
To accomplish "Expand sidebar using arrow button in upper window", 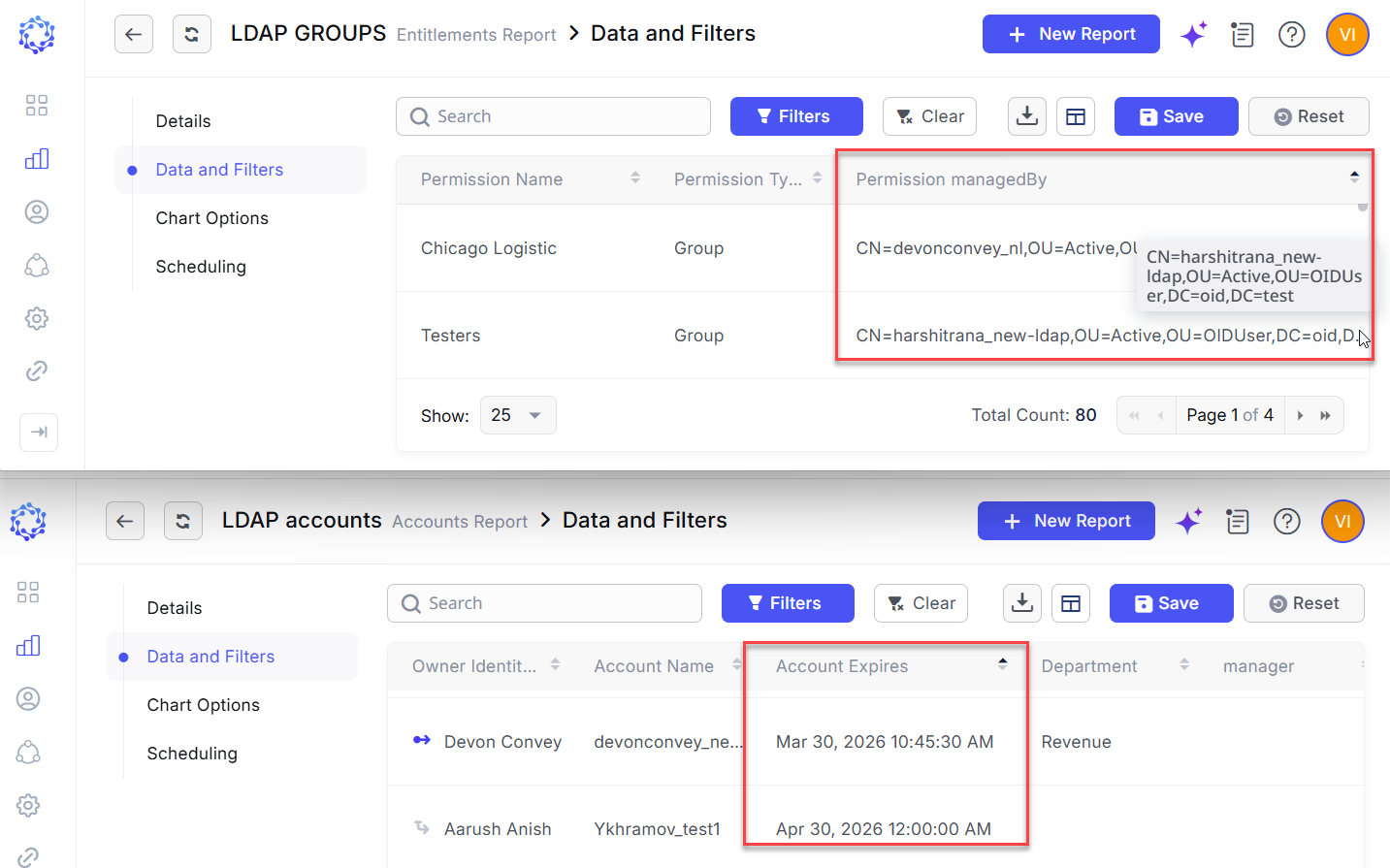I will click(39, 432).
